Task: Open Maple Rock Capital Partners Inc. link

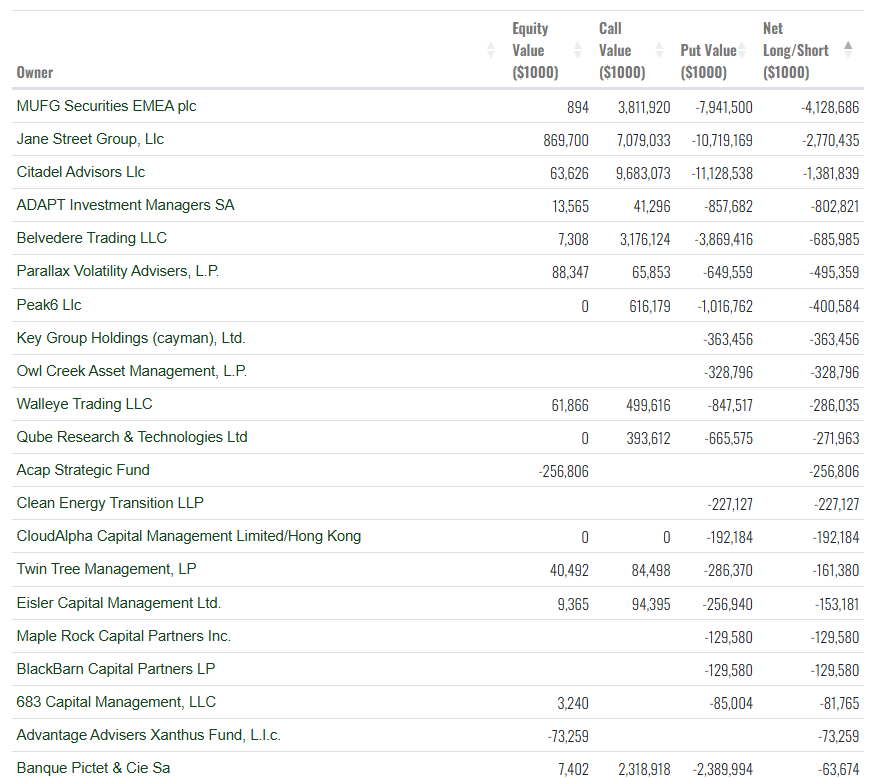Action: click(123, 636)
